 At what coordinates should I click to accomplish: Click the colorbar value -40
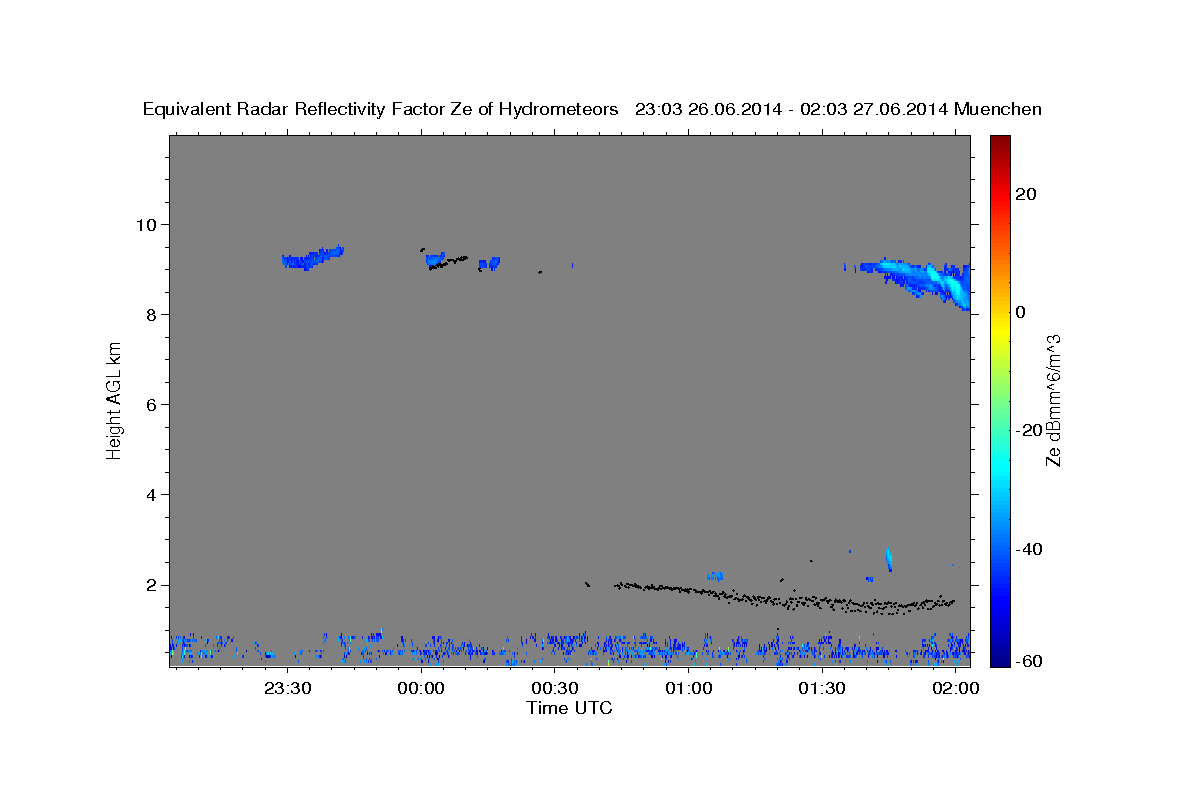pos(1028,549)
